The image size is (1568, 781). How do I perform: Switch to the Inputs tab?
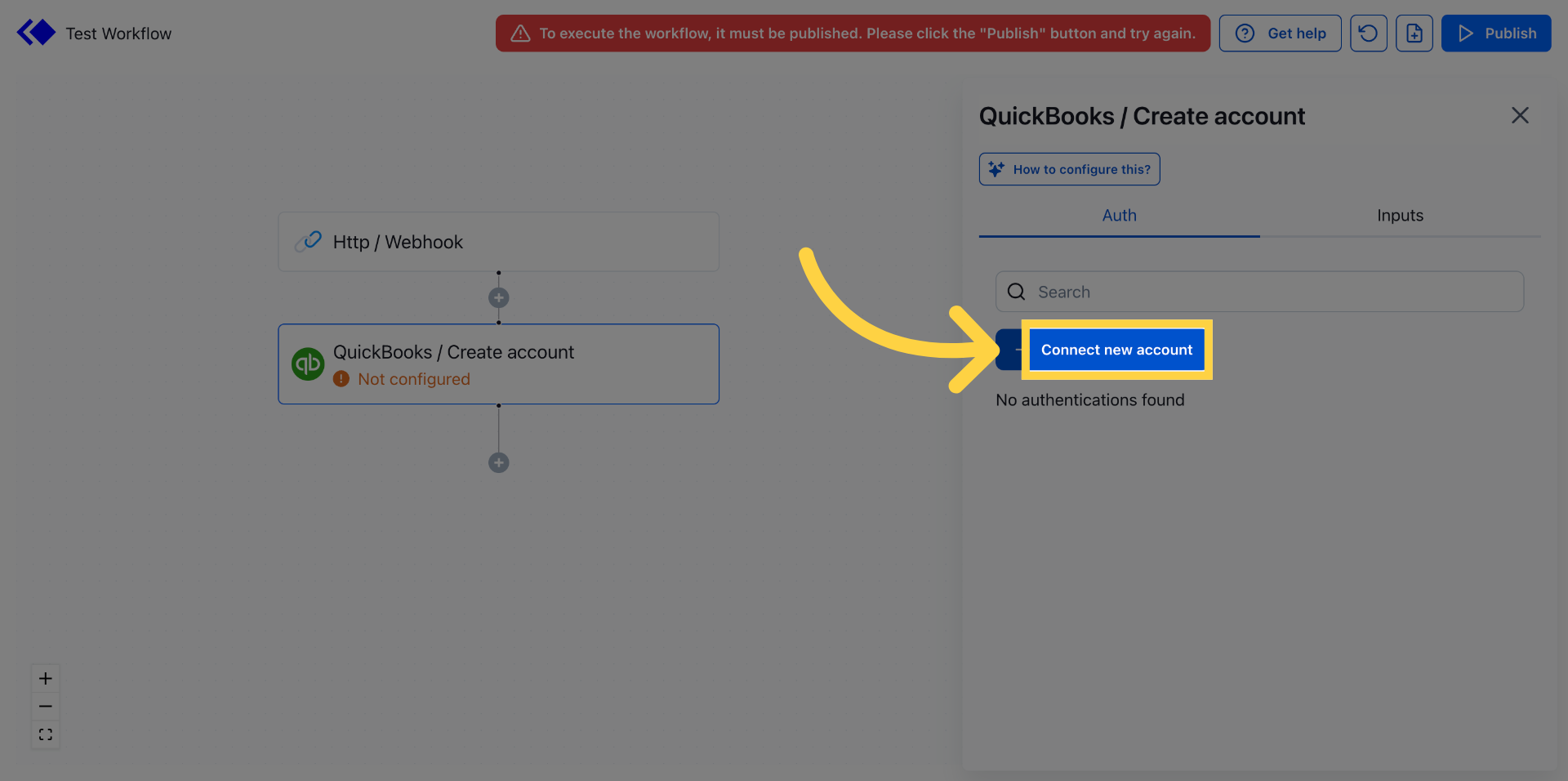1400,215
